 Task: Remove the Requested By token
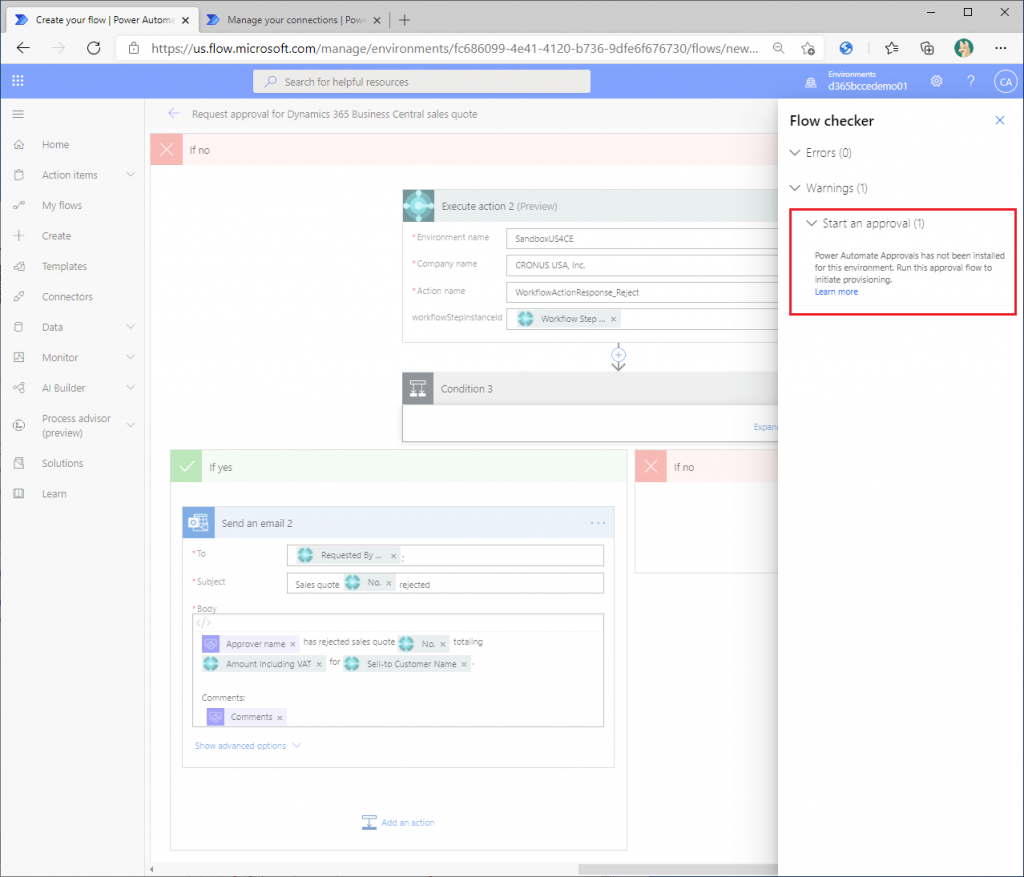pos(394,556)
